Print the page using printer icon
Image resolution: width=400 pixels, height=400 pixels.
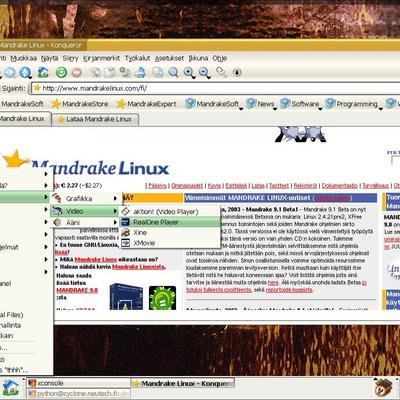(141, 72)
